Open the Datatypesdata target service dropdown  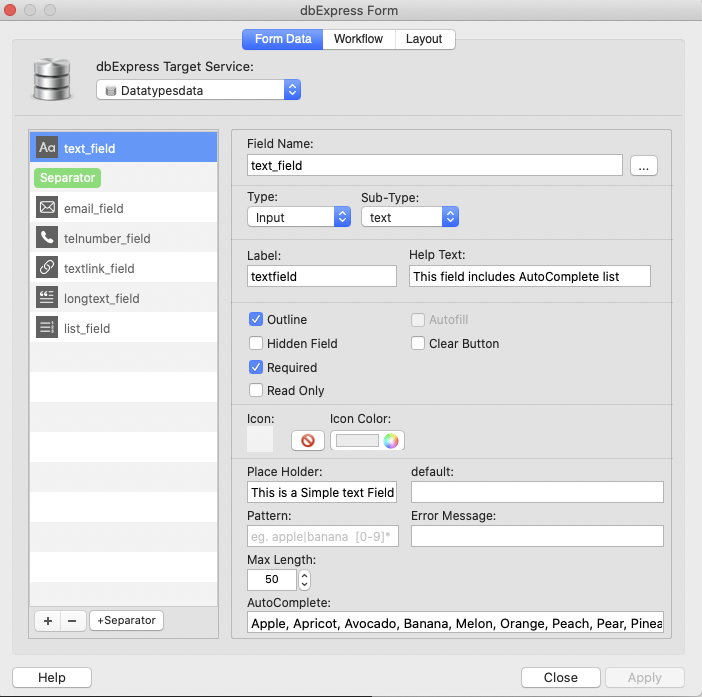pyautogui.click(x=199, y=90)
